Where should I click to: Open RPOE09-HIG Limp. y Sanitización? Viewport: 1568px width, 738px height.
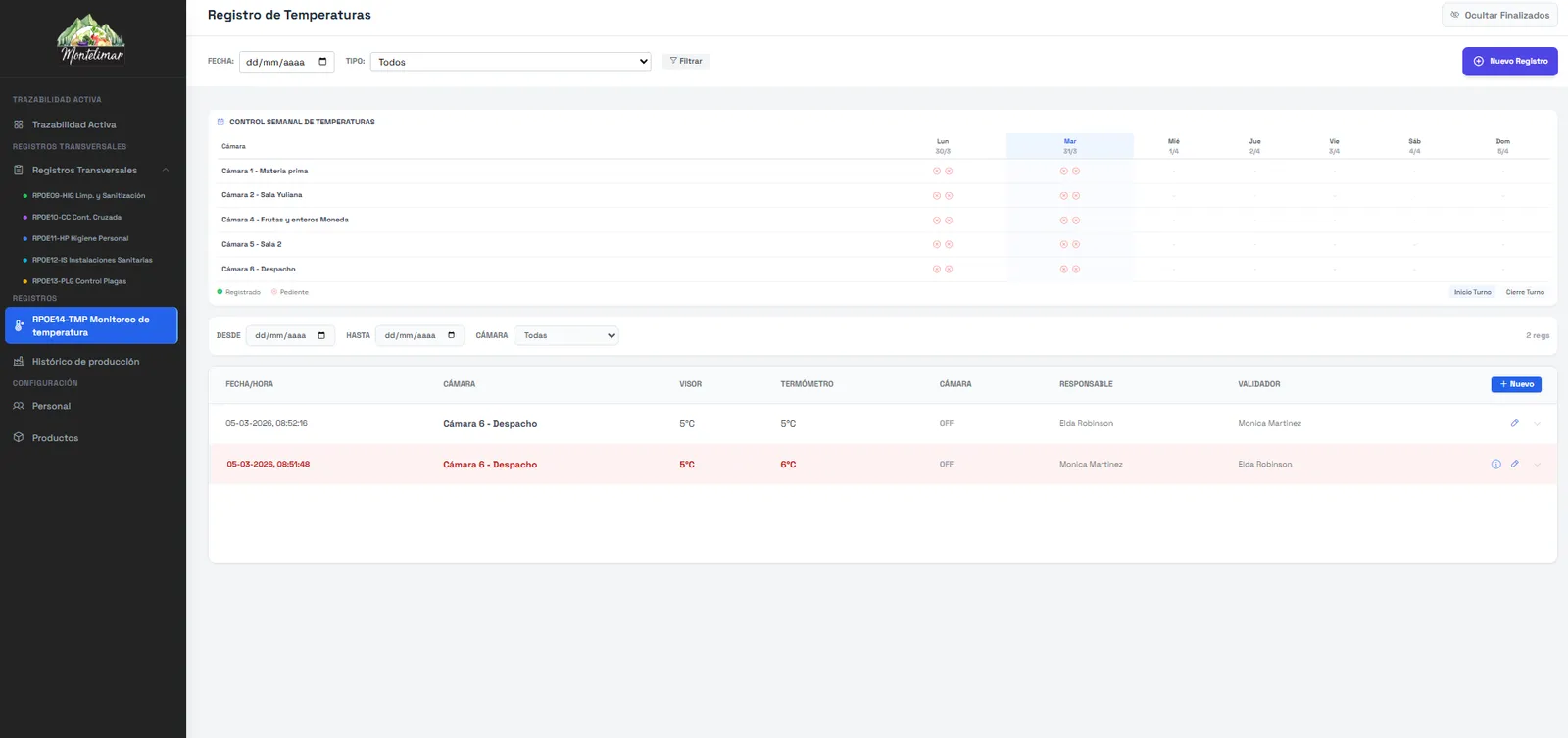88,195
